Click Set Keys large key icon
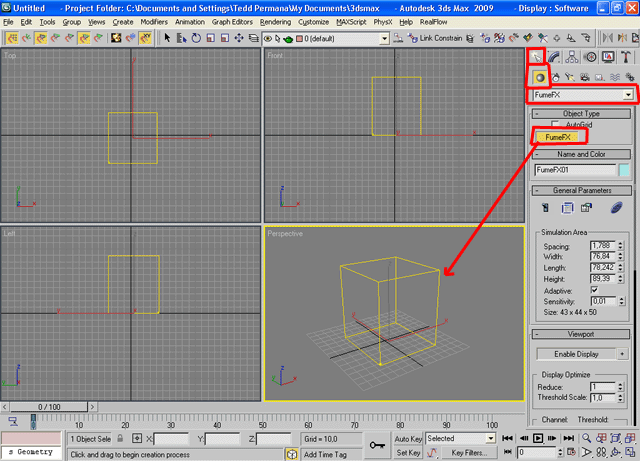640x461 pixels. click(377, 445)
